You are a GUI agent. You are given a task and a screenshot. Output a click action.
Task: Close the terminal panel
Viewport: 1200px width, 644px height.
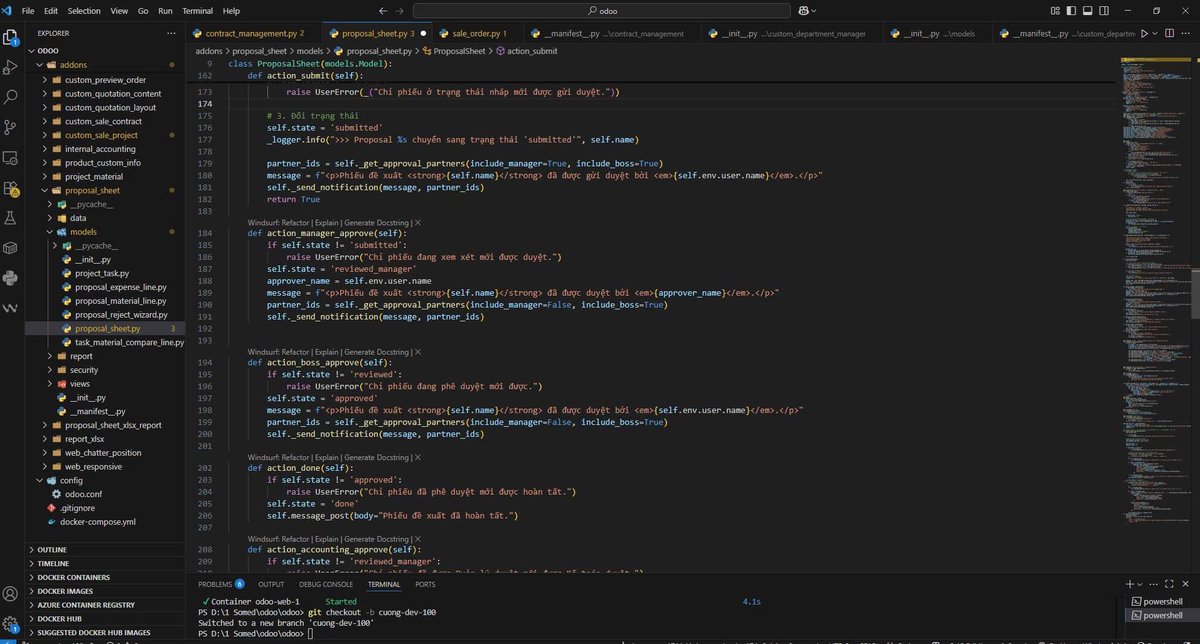[x=1187, y=584]
